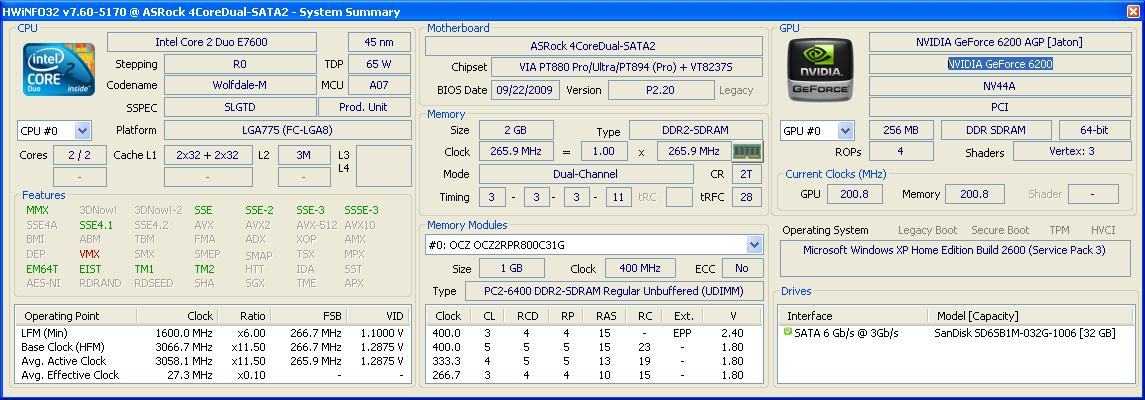Click the L2 cache value 3M

pos(305,155)
